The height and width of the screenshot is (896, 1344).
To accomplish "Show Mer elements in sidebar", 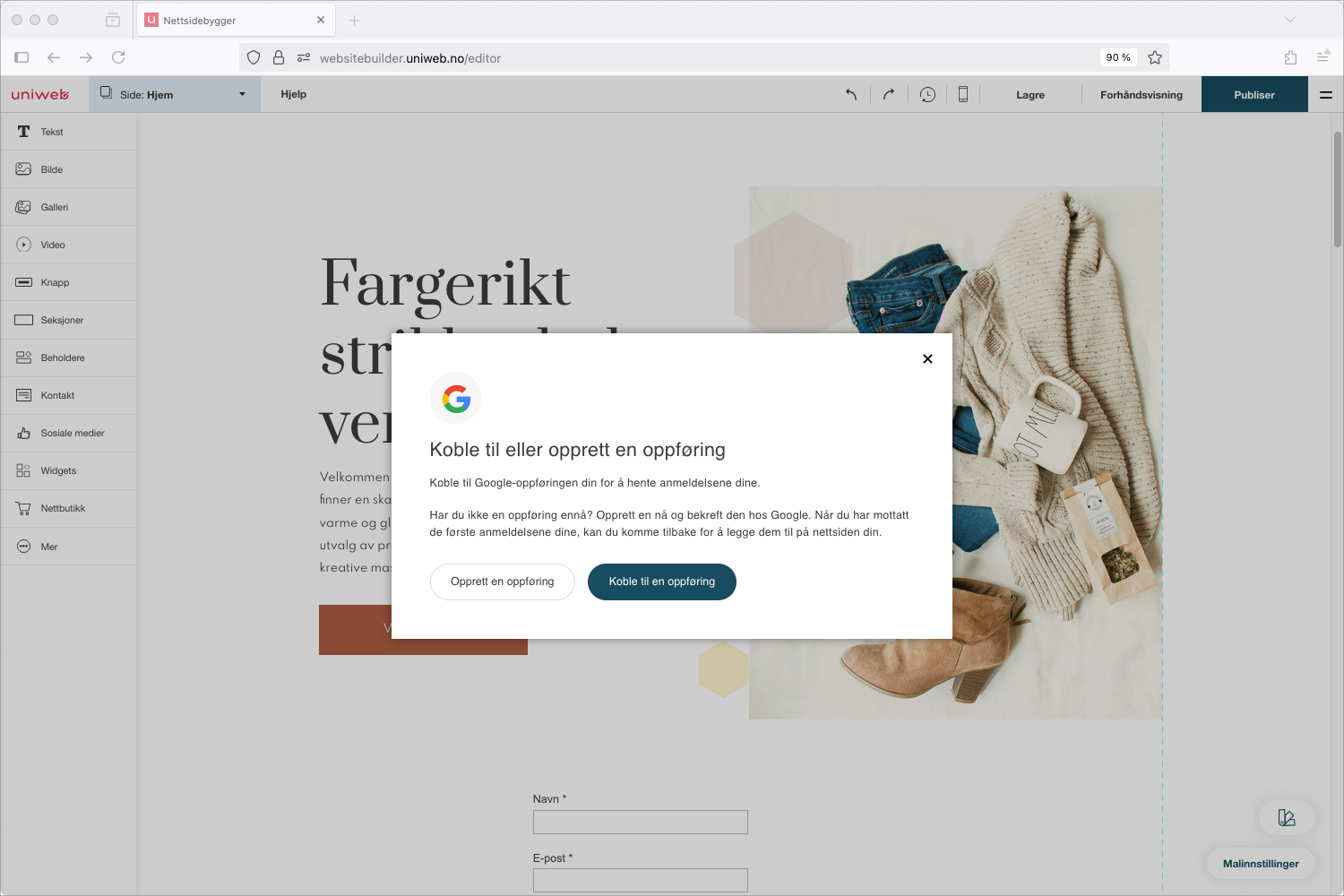I will tap(69, 547).
